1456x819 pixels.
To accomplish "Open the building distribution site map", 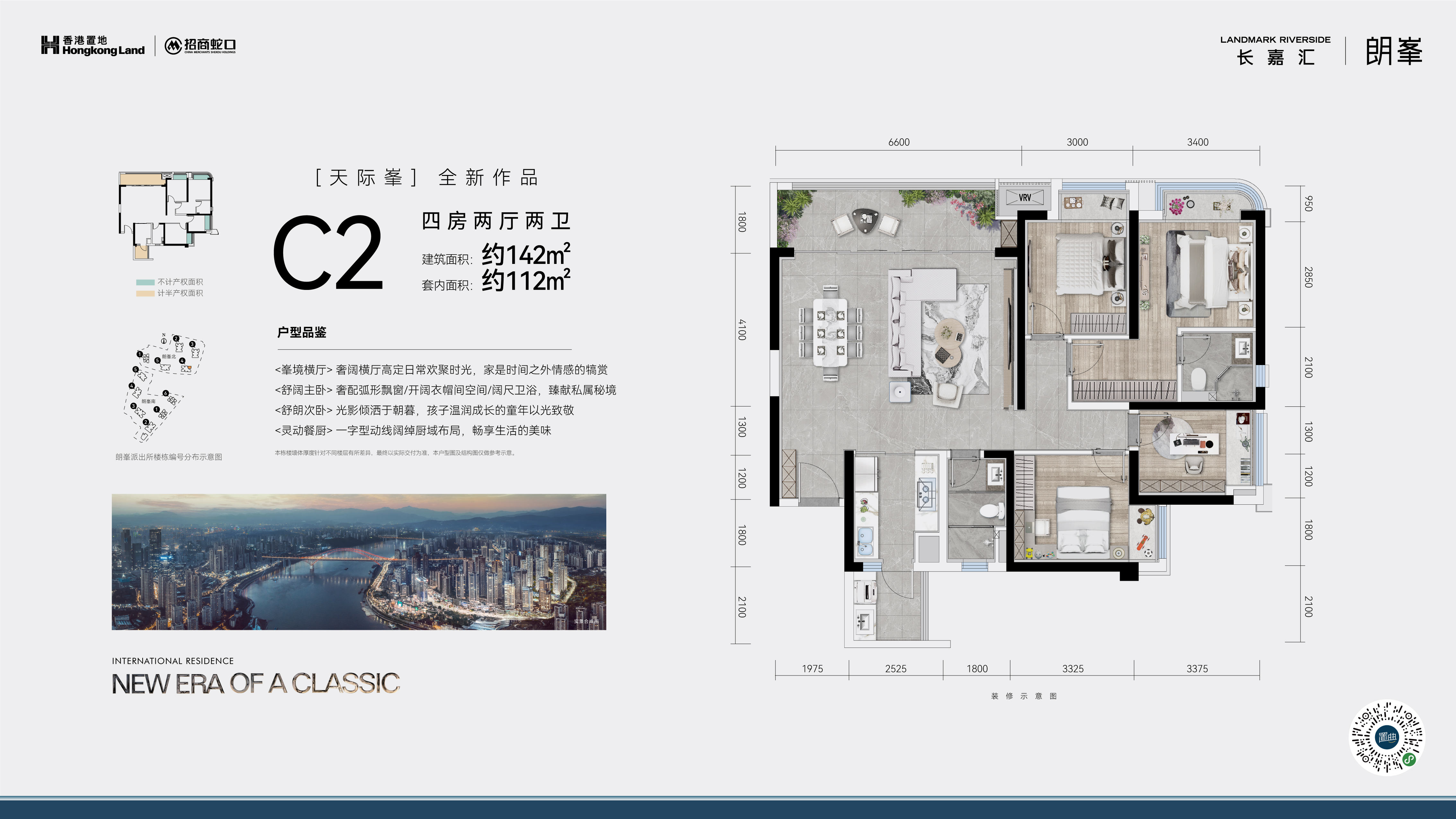I will [164, 388].
